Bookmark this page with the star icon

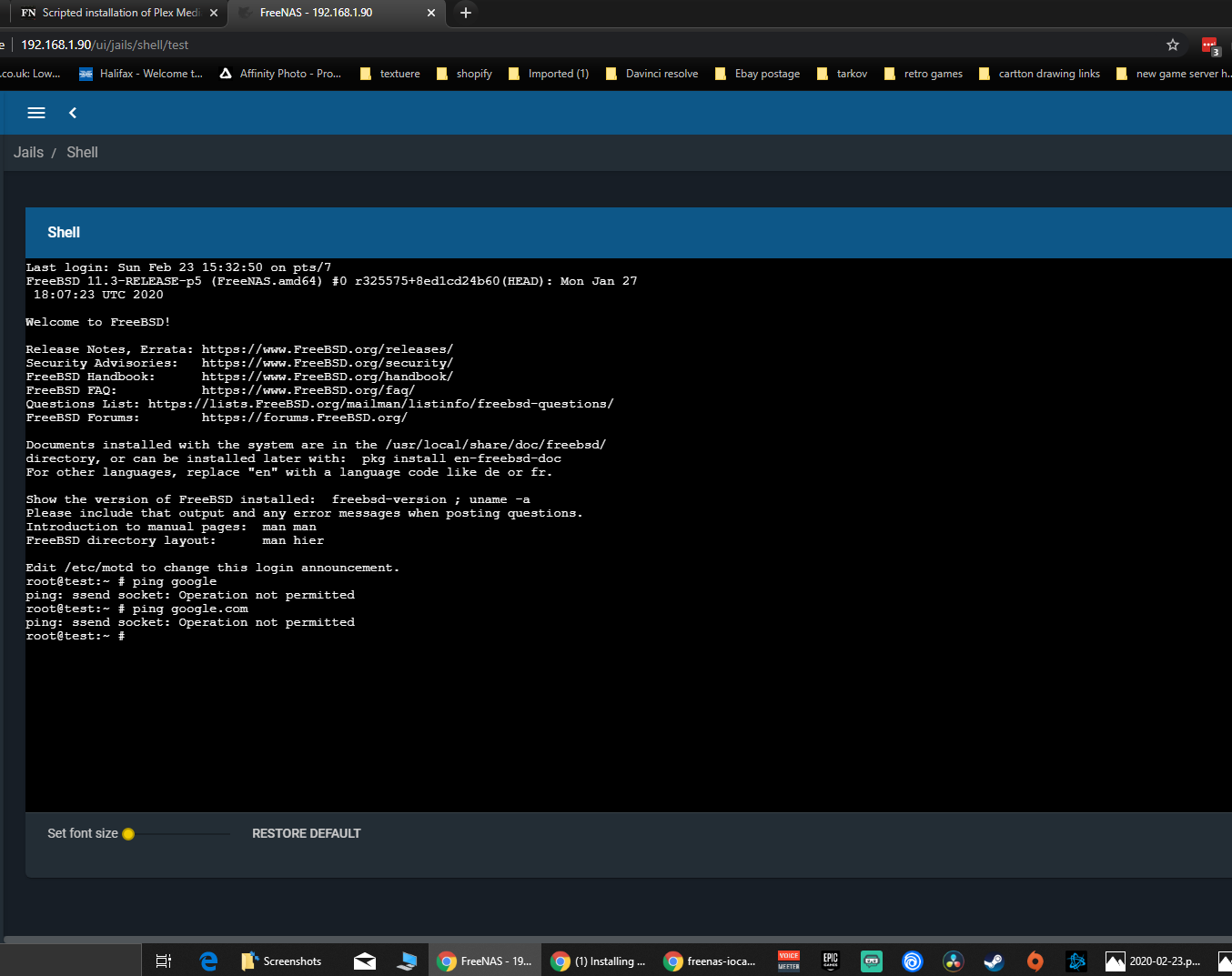tap(1173, 45)
